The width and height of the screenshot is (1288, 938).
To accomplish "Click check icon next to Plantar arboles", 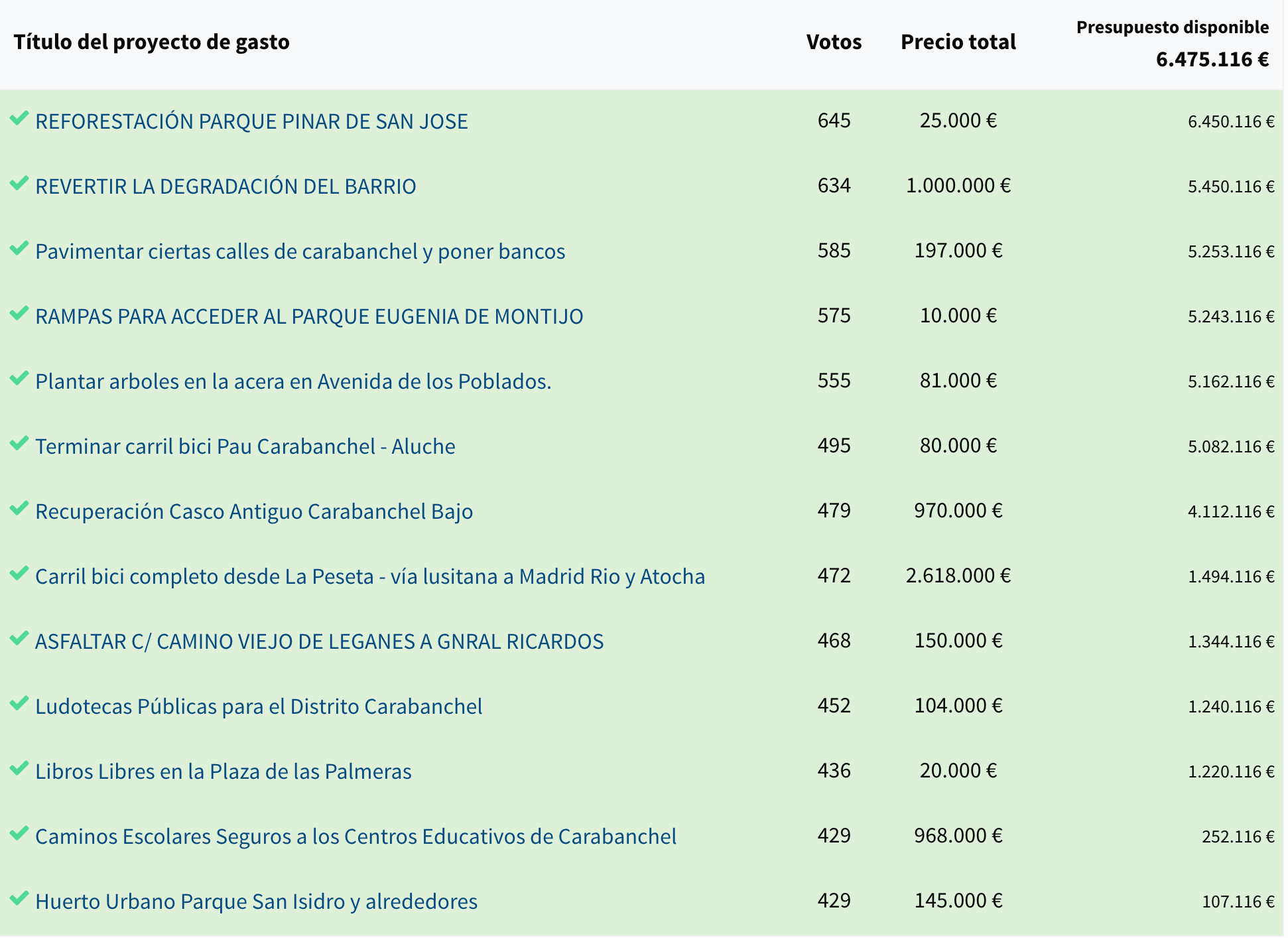I will 19,379.
